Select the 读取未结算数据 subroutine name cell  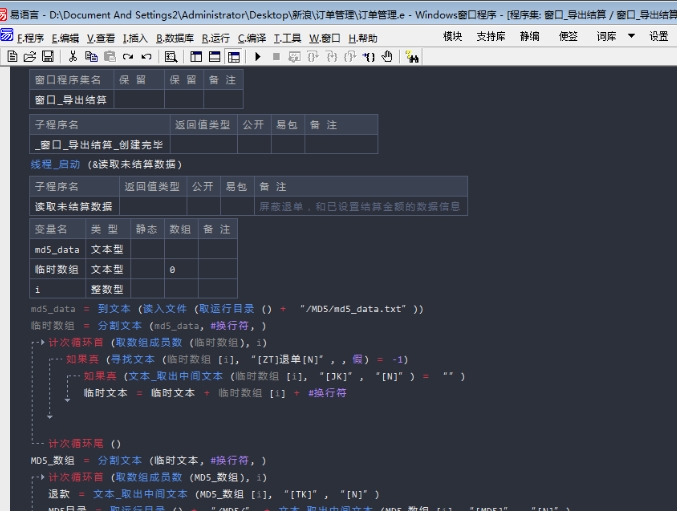(74, 206)
